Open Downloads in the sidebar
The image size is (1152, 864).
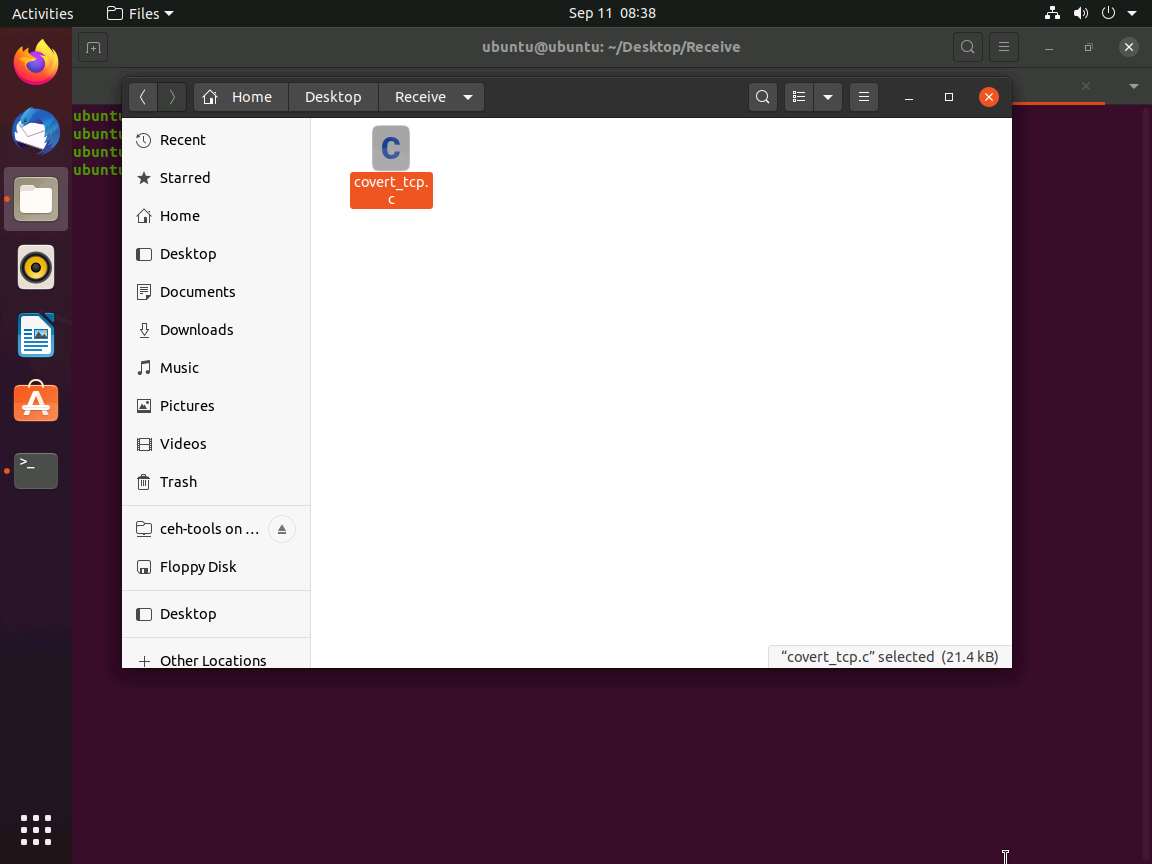216,330
